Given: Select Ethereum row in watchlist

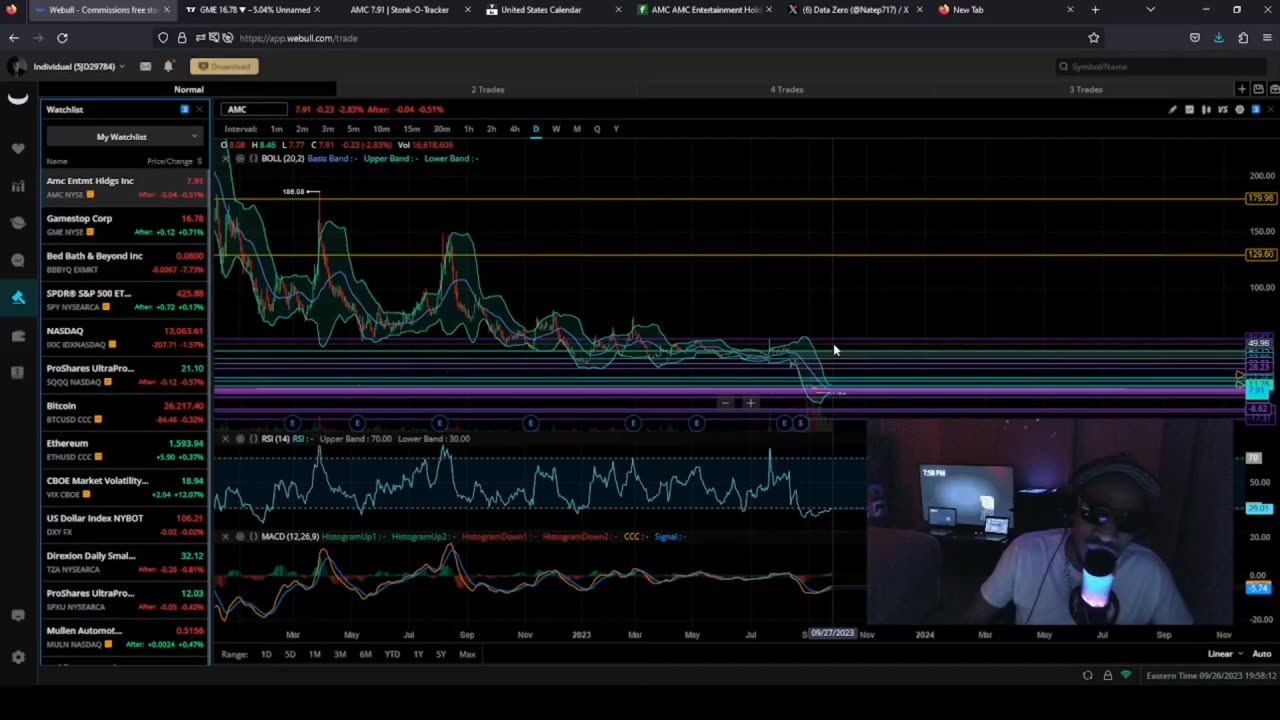Looking at the screenshot, I should click(x=124, y=450).
